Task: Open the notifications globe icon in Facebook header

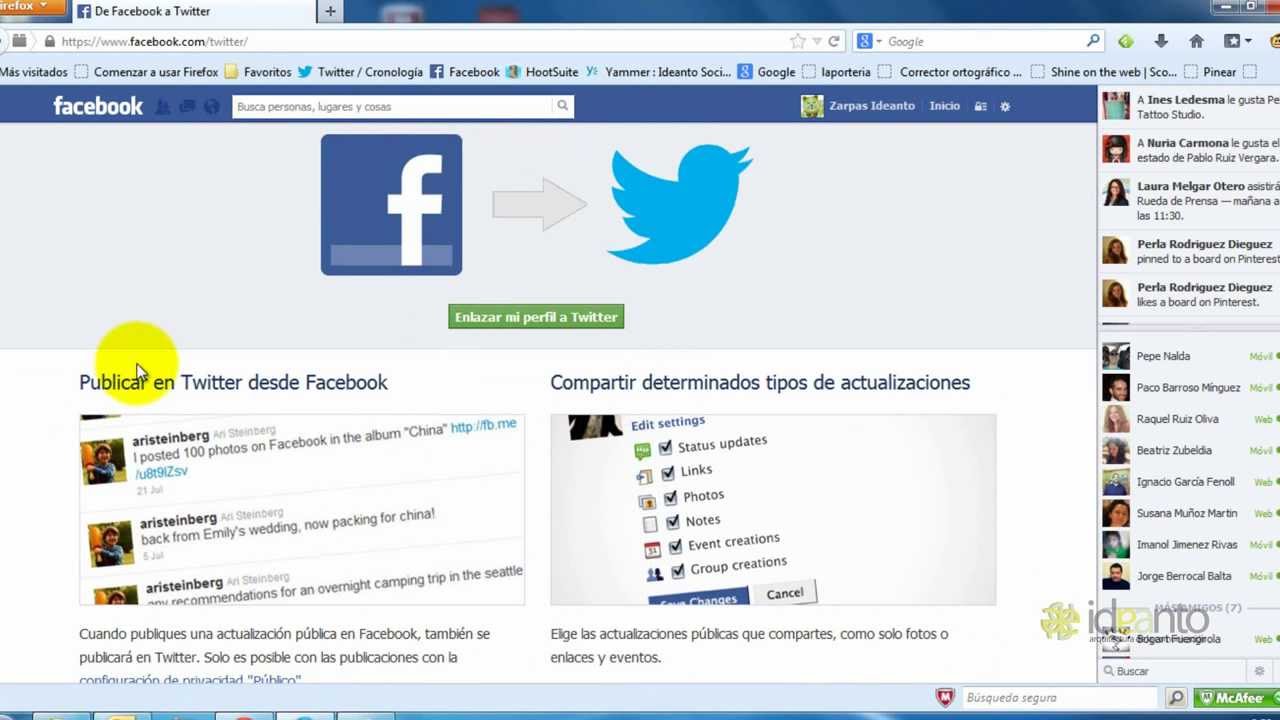Action: [211, 106]
